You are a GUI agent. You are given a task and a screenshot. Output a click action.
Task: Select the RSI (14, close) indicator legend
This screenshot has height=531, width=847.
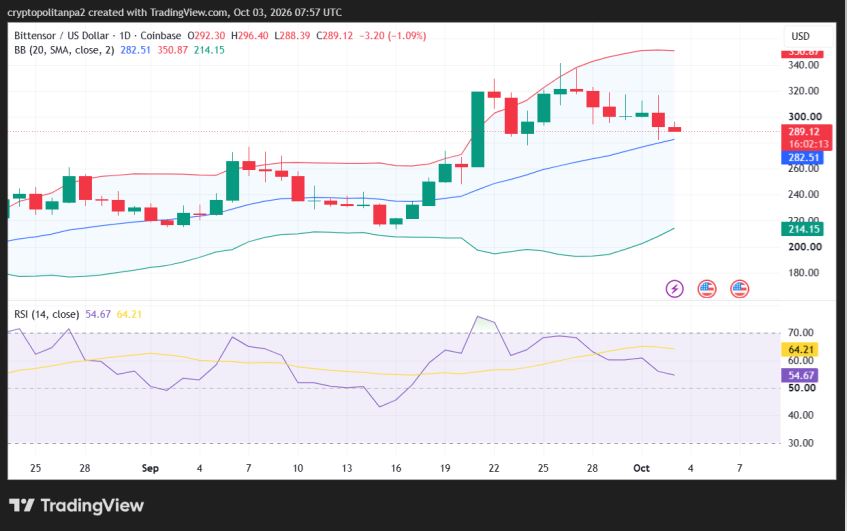click(x=46, y=314)
